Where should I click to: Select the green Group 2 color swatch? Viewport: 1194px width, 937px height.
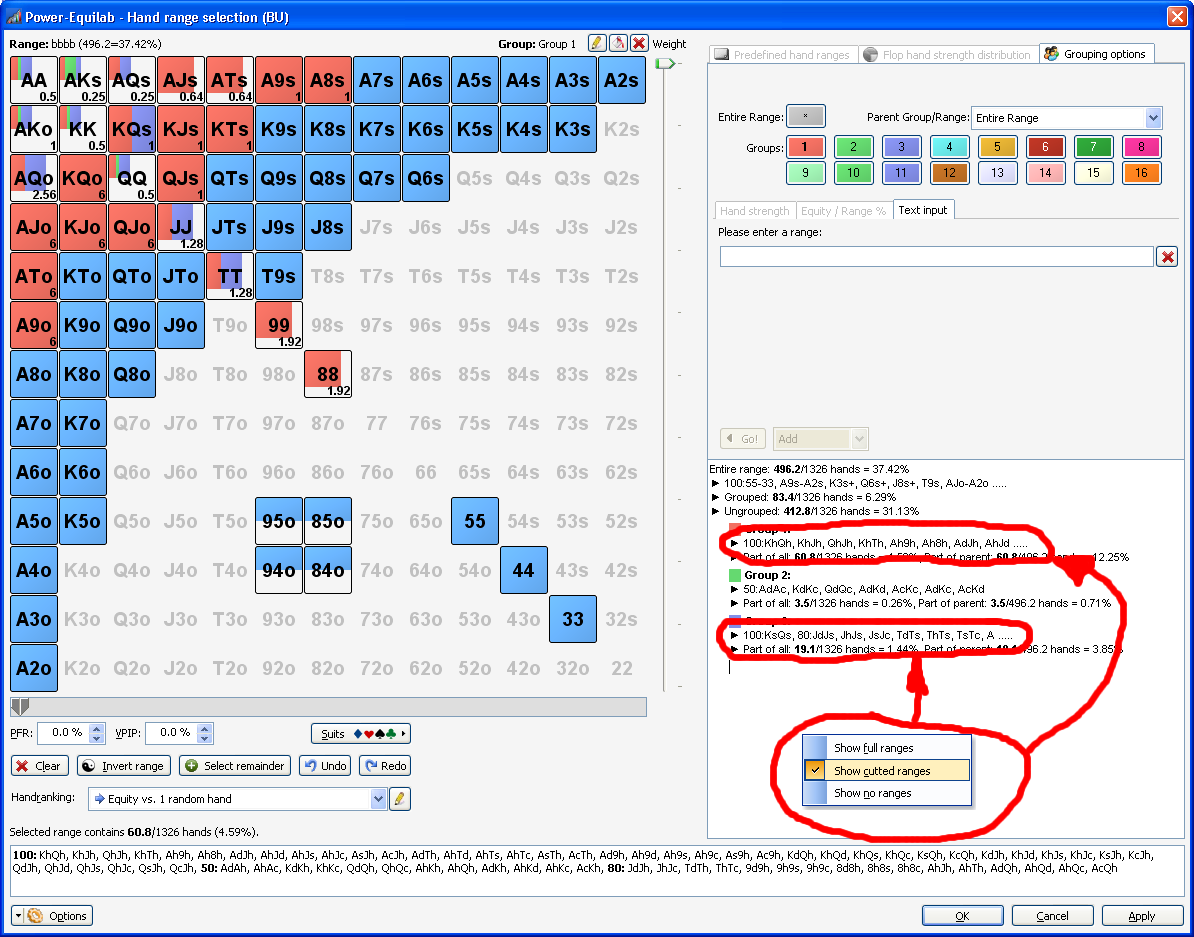tap(854, 147)
